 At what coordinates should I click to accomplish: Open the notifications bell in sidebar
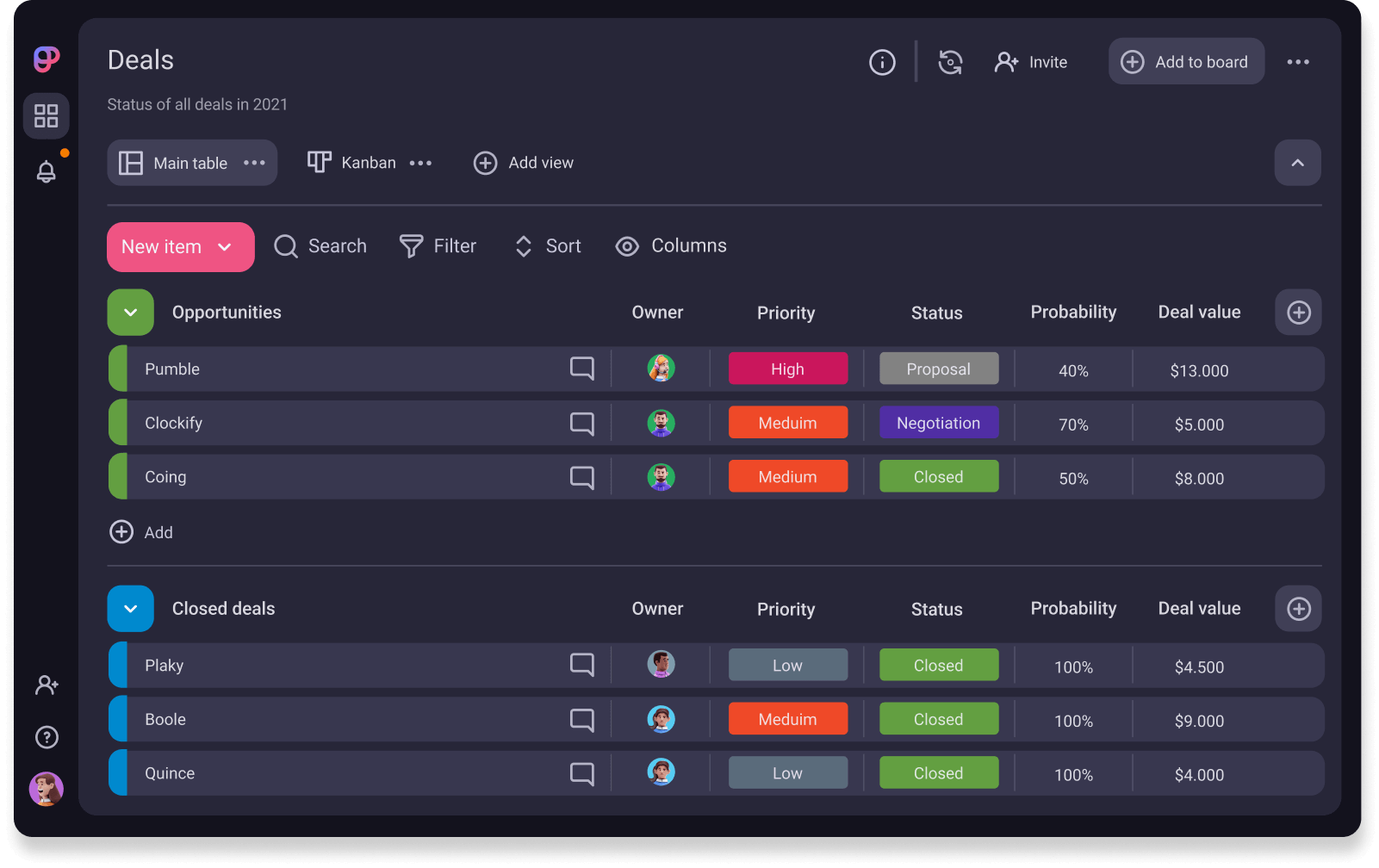point(47,171)
